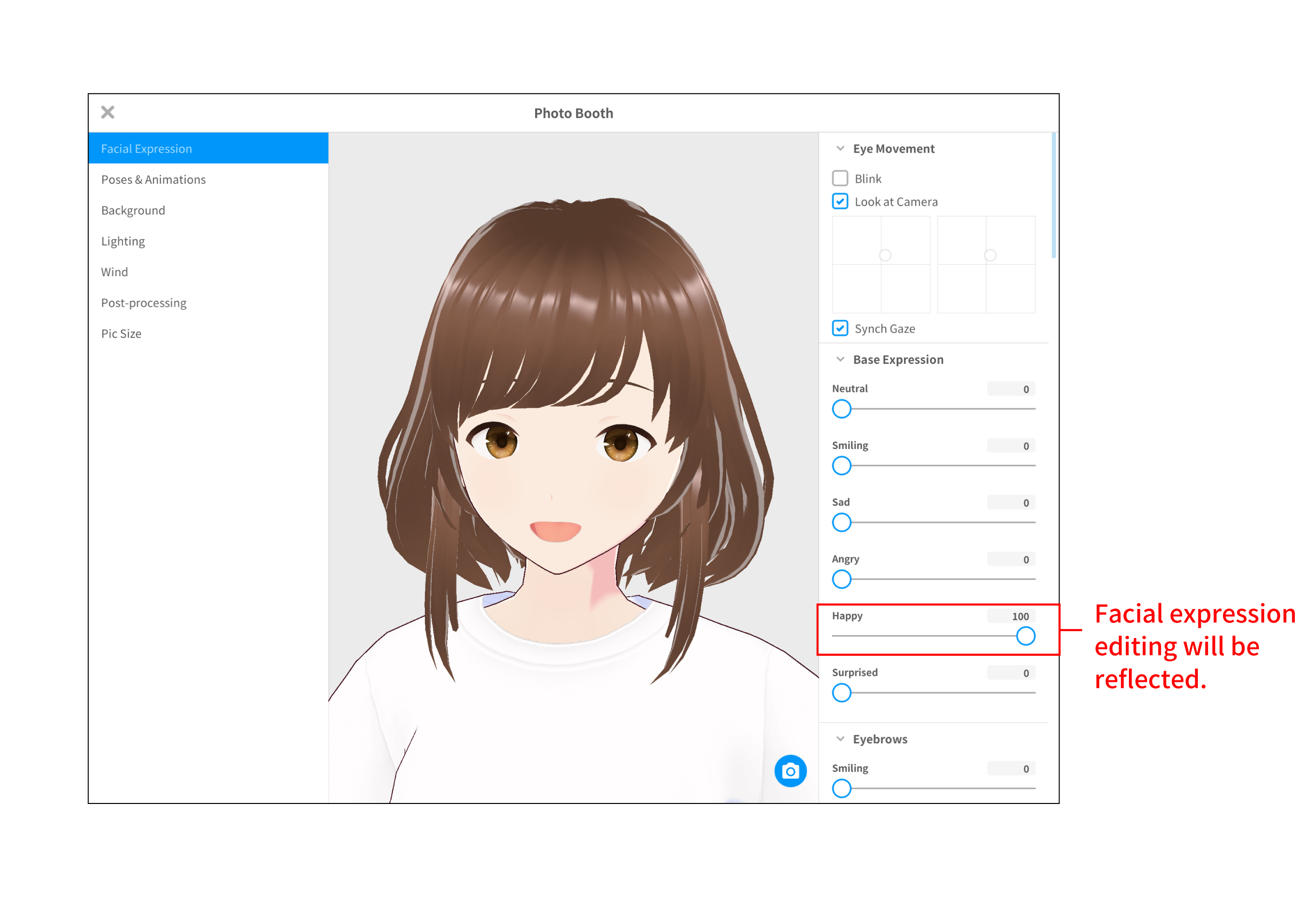1316x897 pixels.
Task: Collapse the Base Expression section
Action: point(840,359)
